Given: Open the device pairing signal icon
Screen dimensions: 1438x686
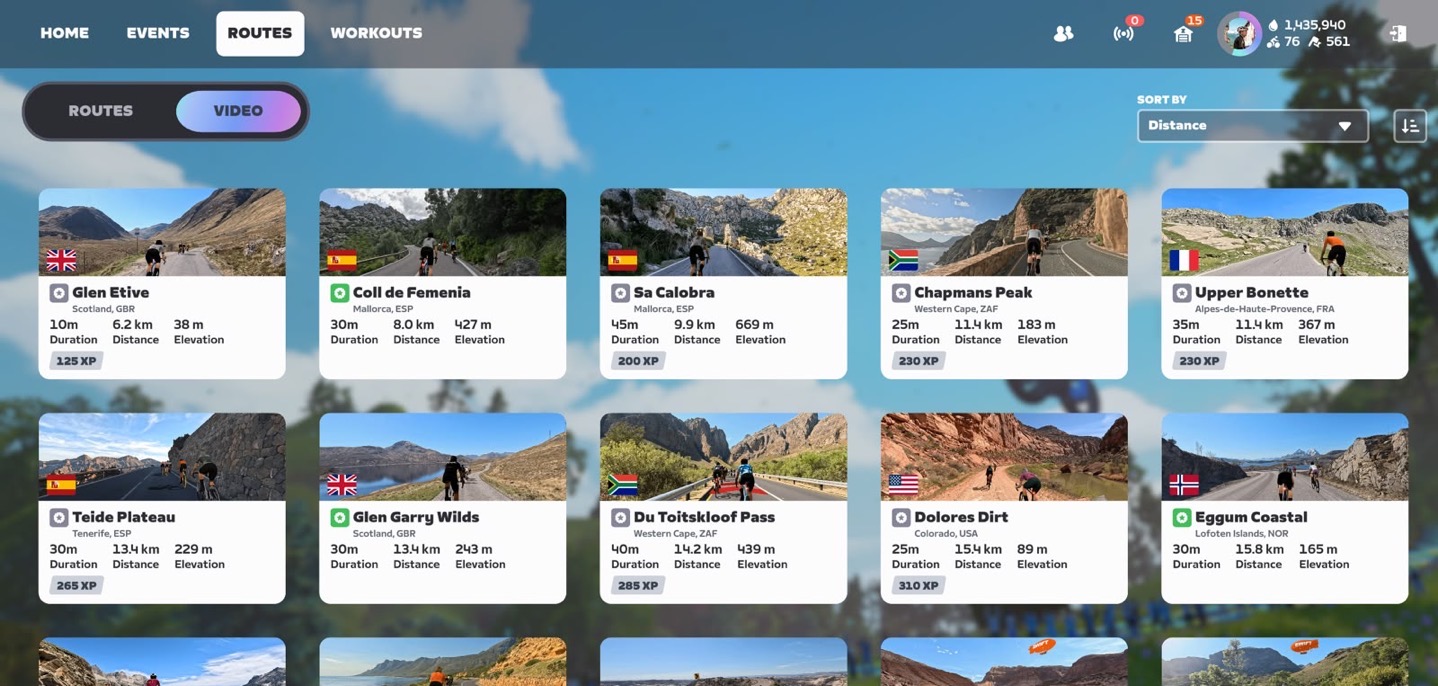Looking at the screenshot, I should [x=1123, y=34].
